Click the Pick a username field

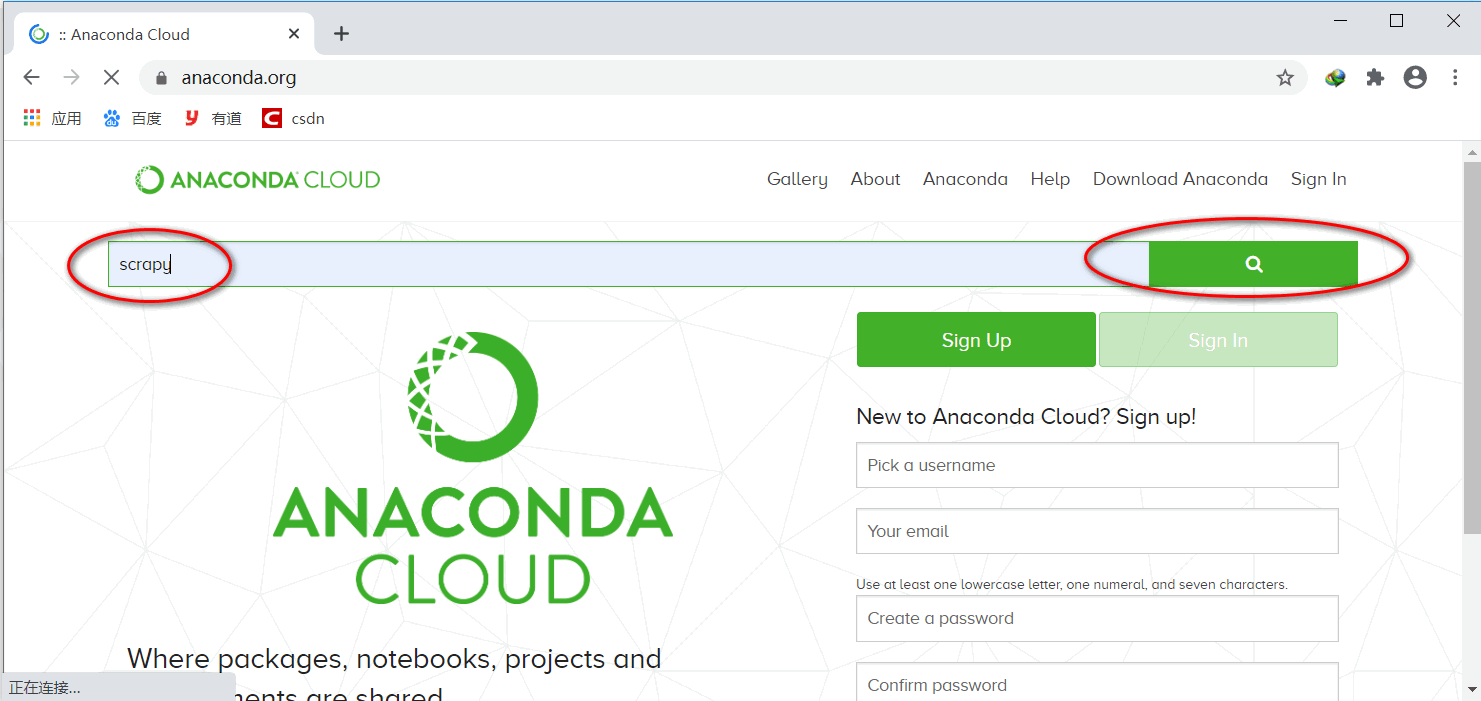(1097, 465)
